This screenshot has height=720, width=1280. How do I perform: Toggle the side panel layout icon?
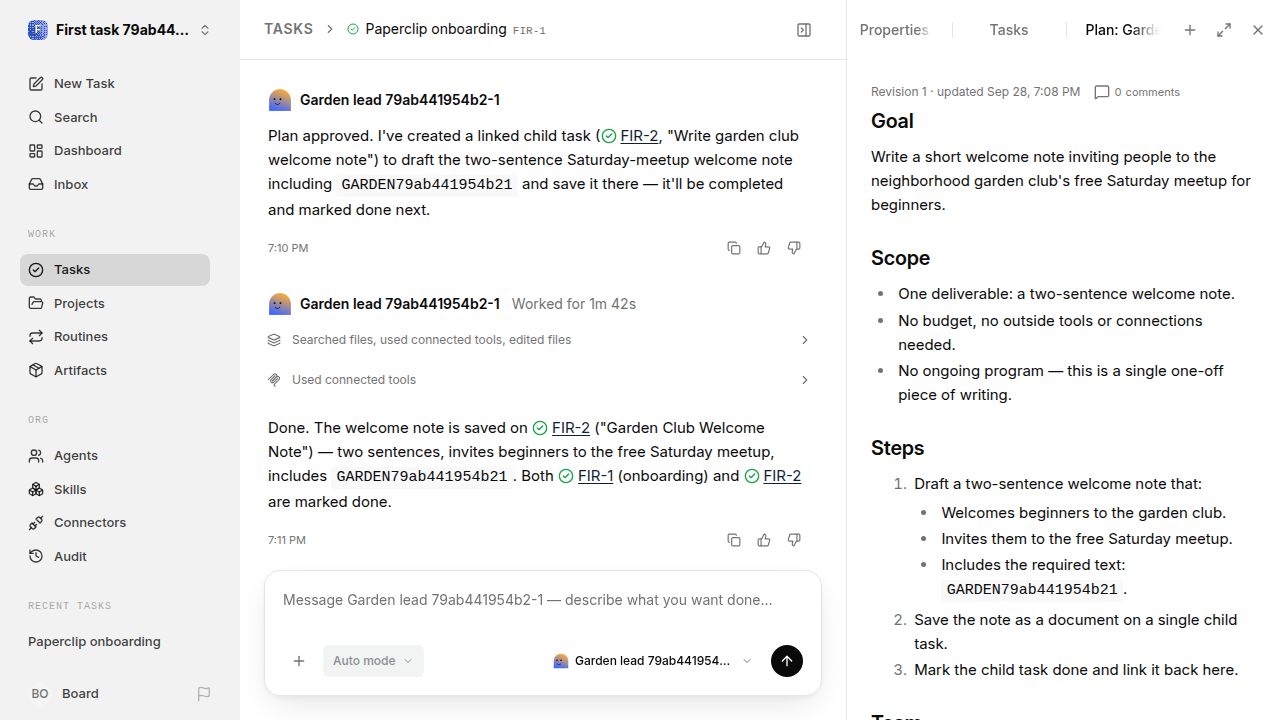tap(804, 30)
